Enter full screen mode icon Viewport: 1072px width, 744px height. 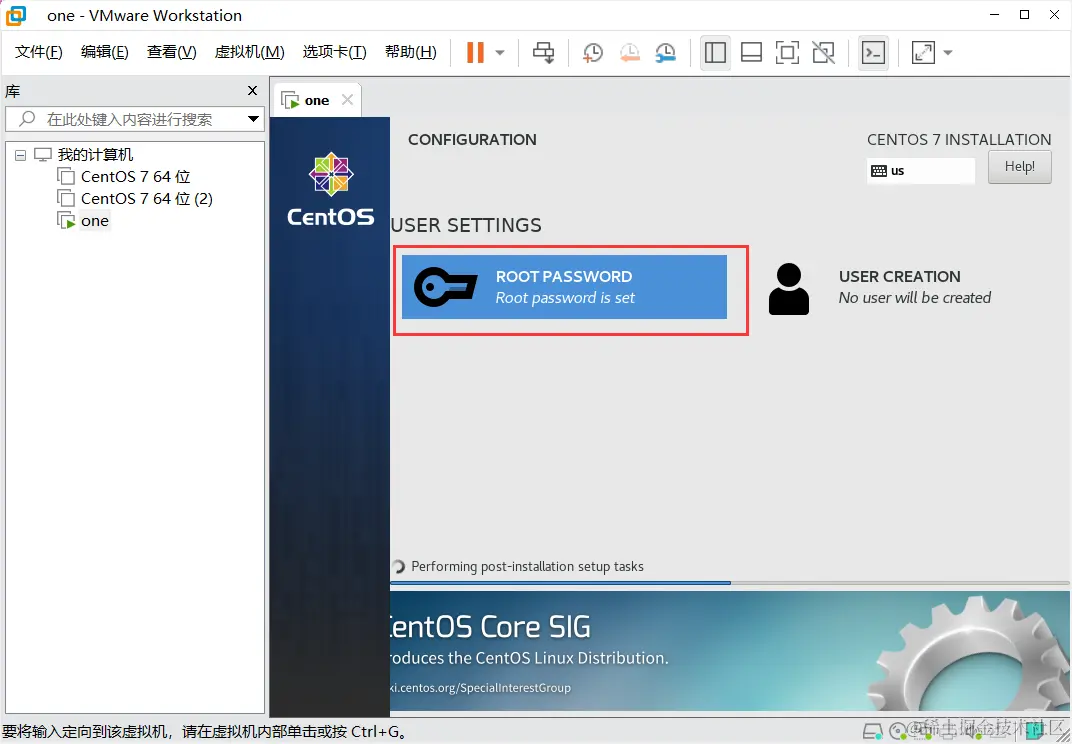click(787, 53)
